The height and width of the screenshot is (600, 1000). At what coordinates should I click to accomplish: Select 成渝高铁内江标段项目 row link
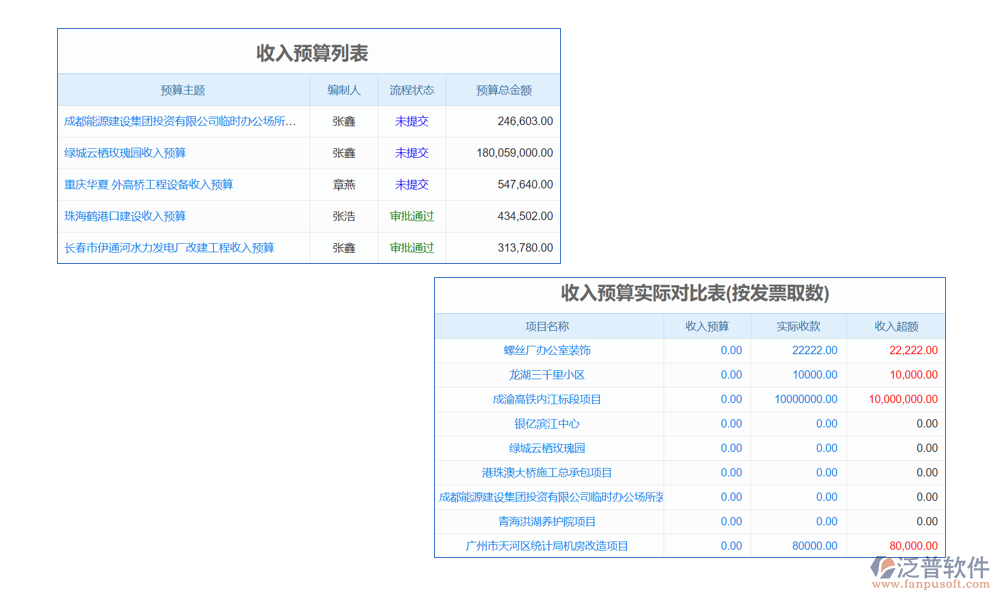(x=547, y=399)
